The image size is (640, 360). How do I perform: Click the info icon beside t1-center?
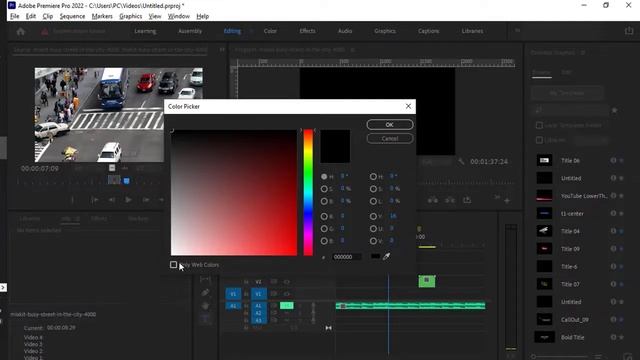[613, 213]
